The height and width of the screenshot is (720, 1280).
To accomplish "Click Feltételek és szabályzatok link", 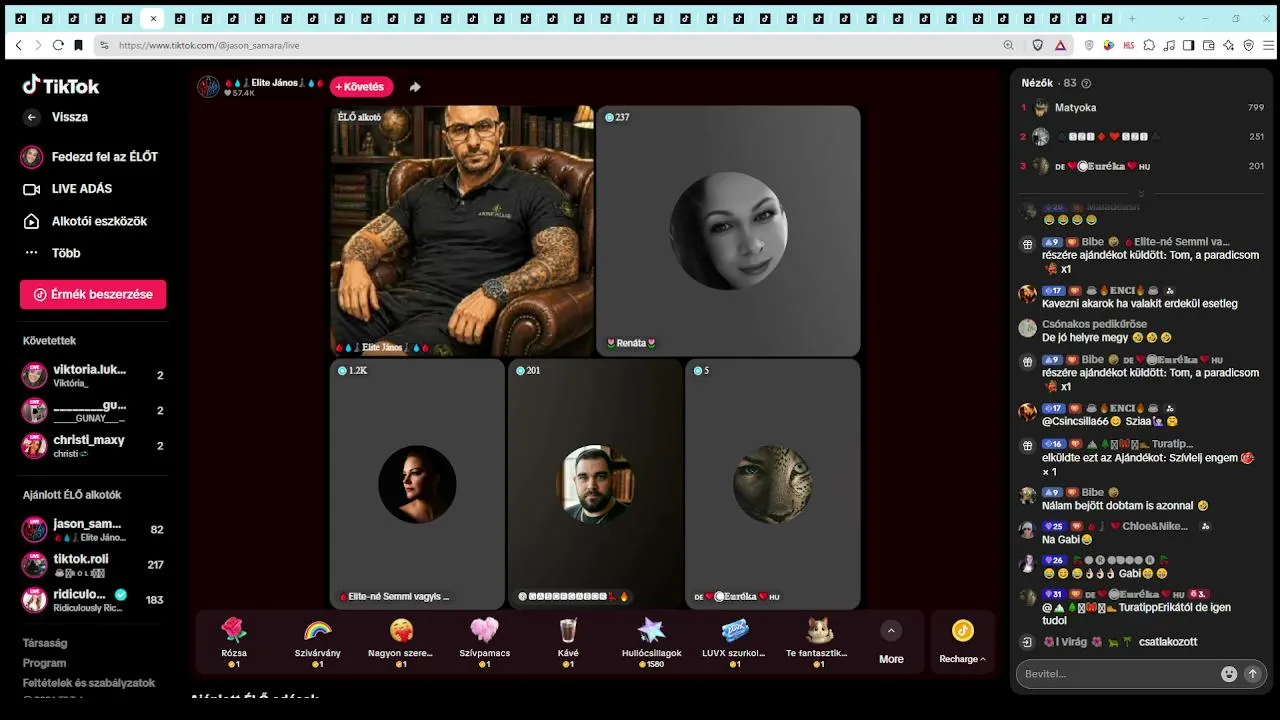I will 89,683.
